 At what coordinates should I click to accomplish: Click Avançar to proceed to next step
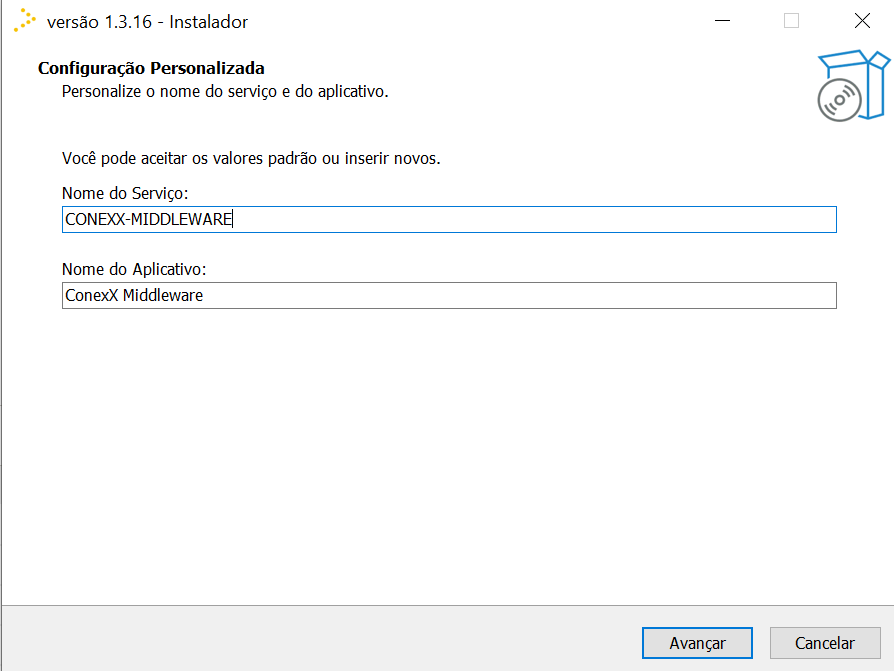(697, 643)
